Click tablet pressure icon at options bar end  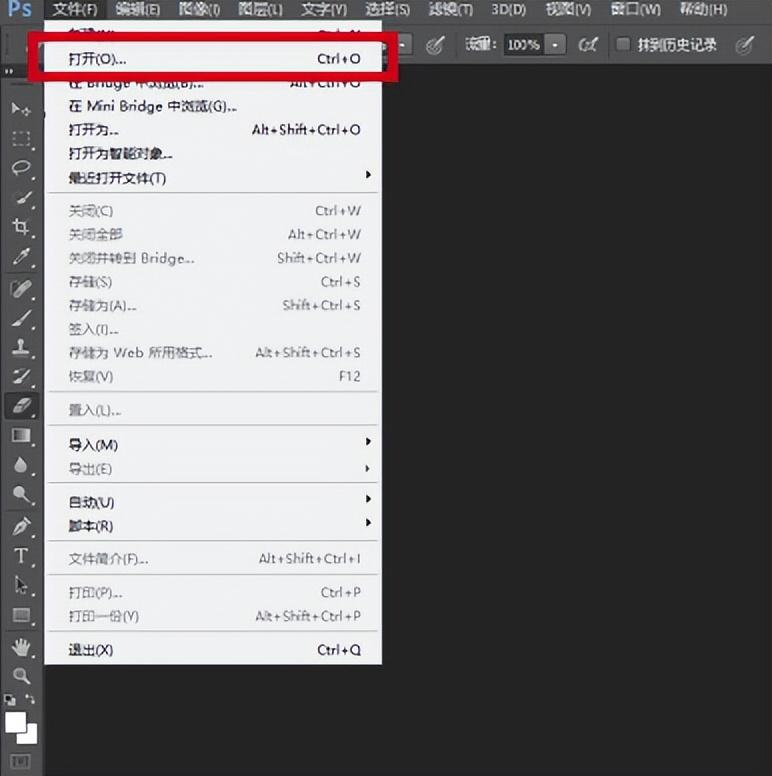point(745,45)
